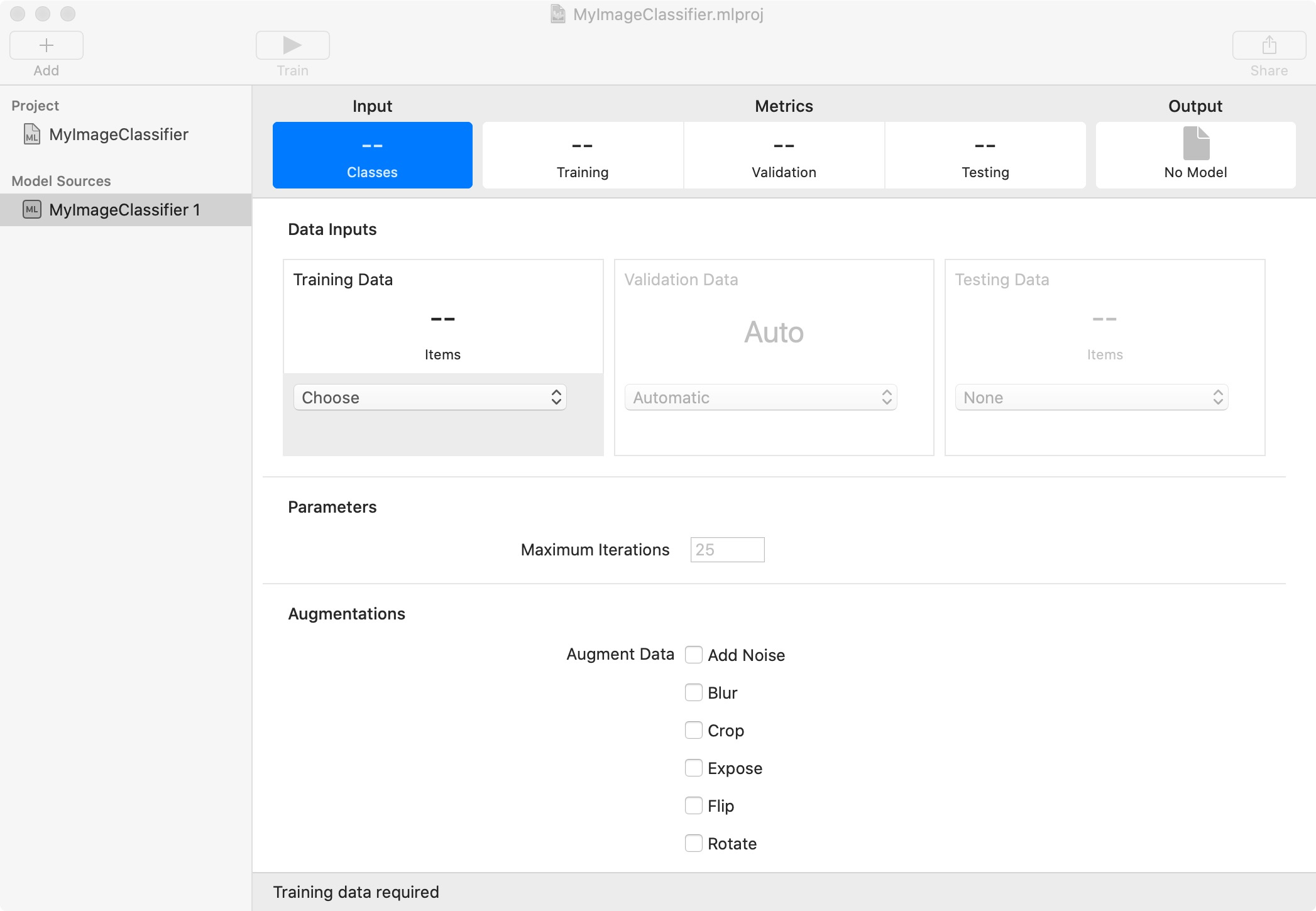1316x911 pixels.
Task: Enable the Flip augmentation checkbox
Action: tap(693, 805)
